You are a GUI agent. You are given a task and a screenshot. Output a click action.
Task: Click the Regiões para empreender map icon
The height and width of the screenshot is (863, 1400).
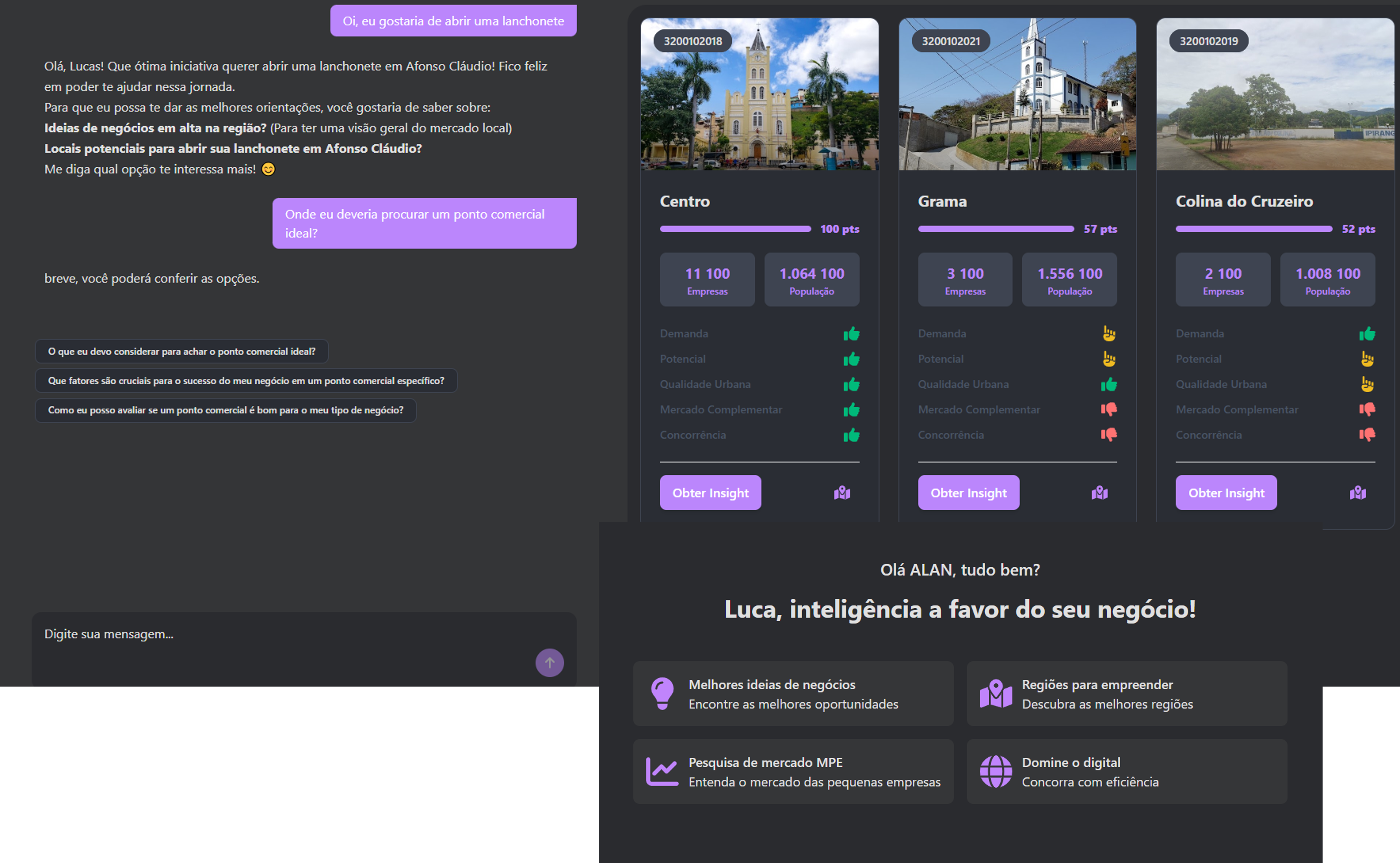click(x=995, y=694)
